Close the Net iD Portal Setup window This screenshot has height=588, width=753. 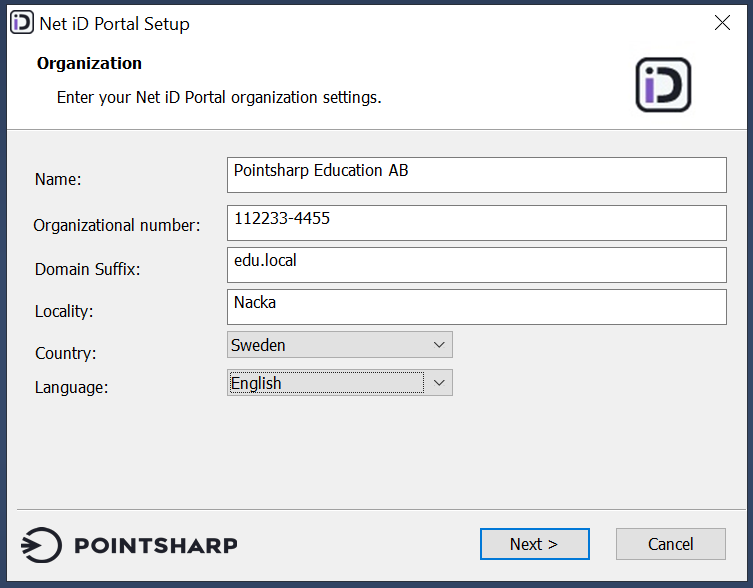722,23
